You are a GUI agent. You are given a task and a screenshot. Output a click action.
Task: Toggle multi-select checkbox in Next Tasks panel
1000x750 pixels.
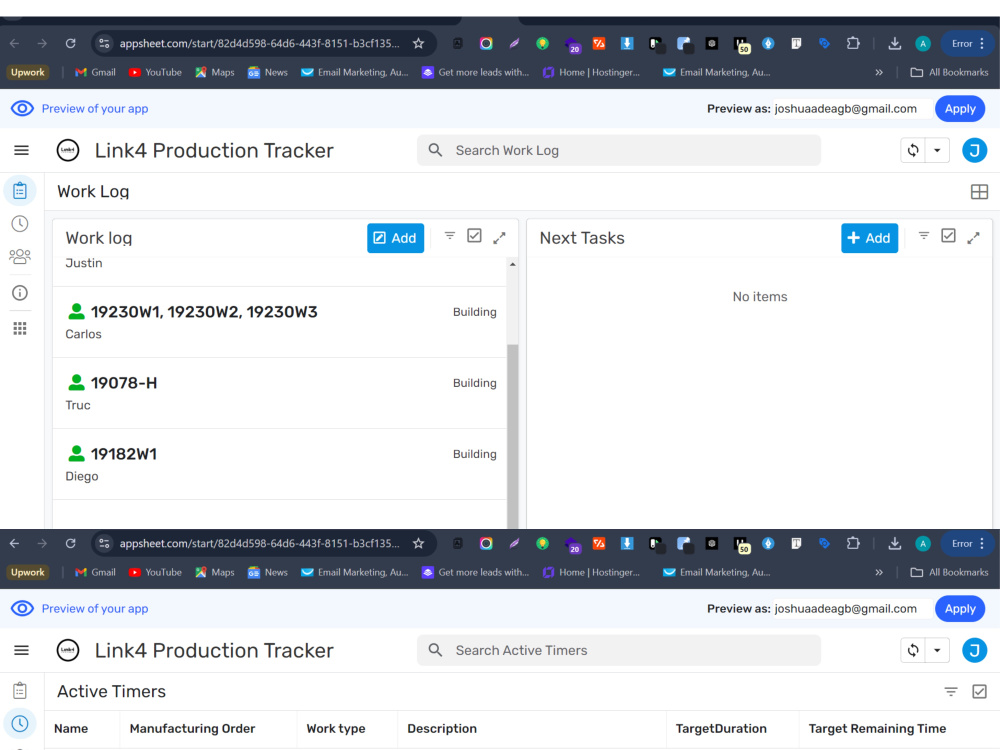(x=948, y=236)
